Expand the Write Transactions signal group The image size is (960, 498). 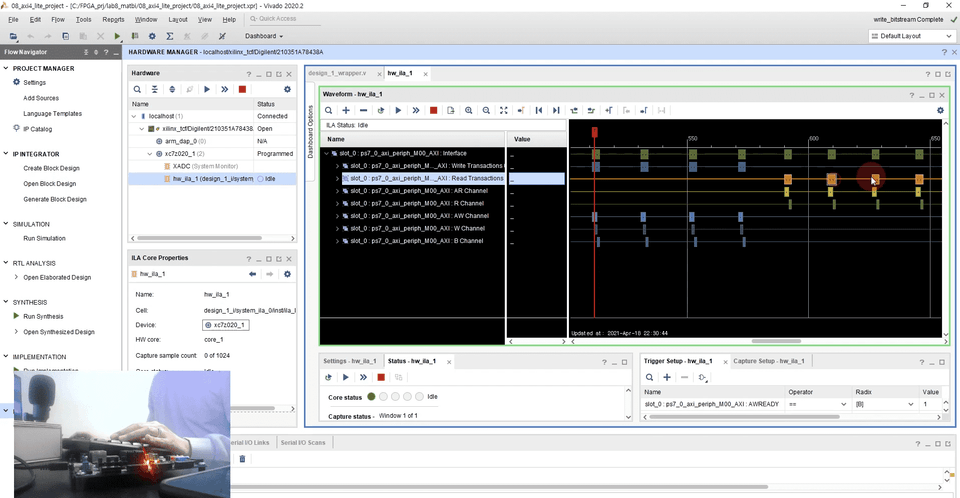[337, 165]
